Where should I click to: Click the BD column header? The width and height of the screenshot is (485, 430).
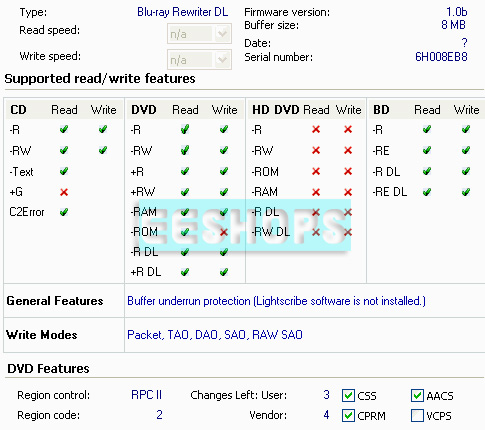381,110
